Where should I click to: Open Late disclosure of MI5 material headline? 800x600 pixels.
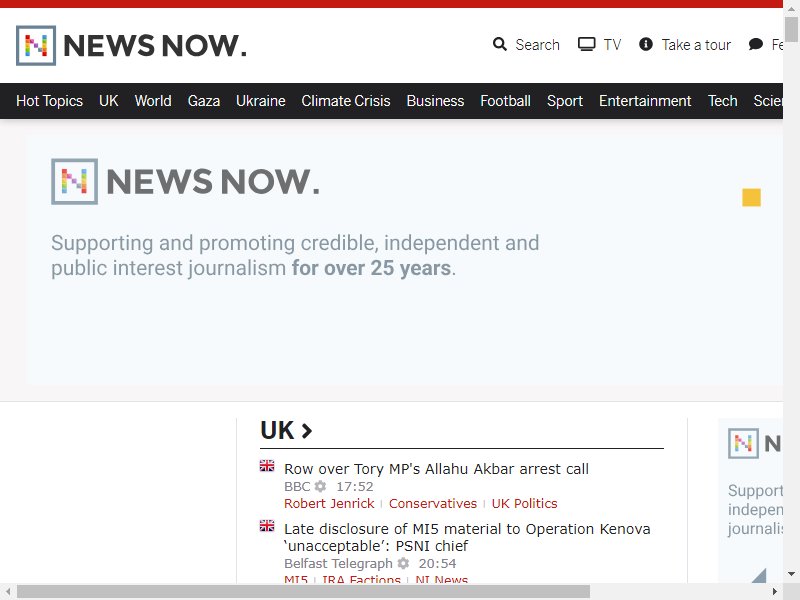click(x=467, y=537)
